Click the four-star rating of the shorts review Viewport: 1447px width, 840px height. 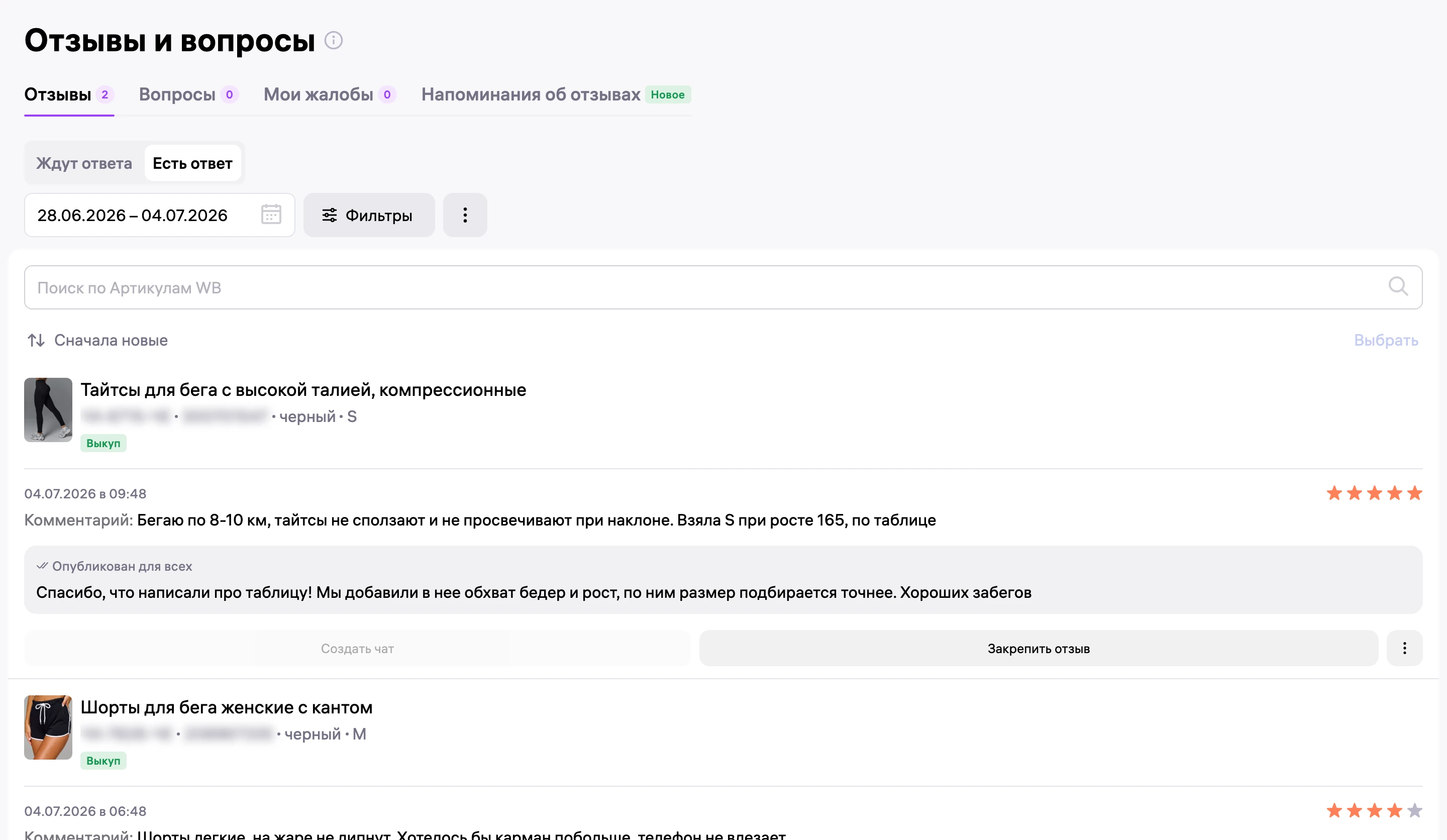1374,811
